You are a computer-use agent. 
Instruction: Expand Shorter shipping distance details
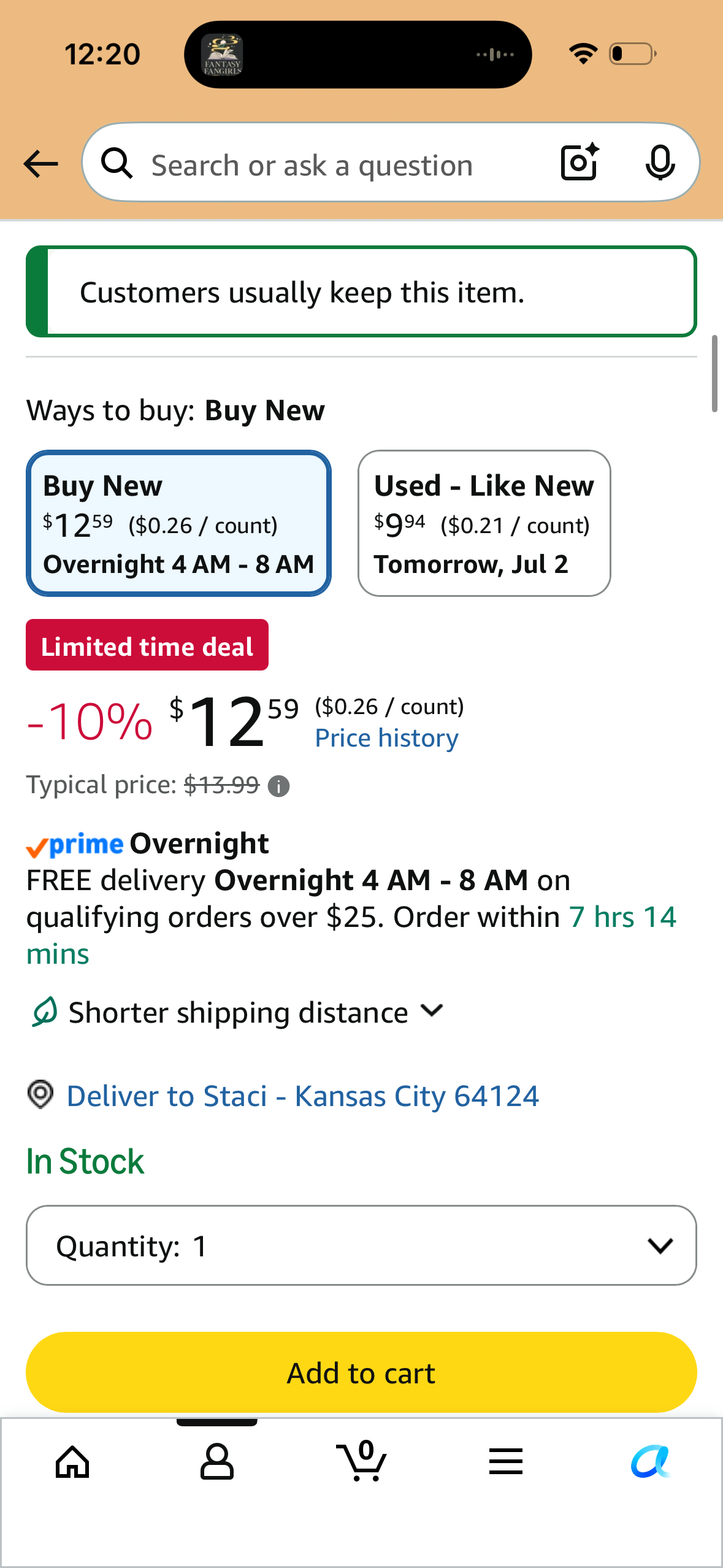(x=237, y=1012)
